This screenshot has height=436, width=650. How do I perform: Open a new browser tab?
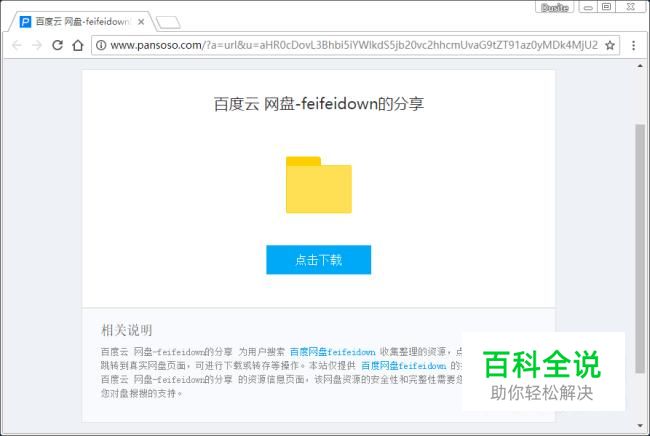(168, 22)
